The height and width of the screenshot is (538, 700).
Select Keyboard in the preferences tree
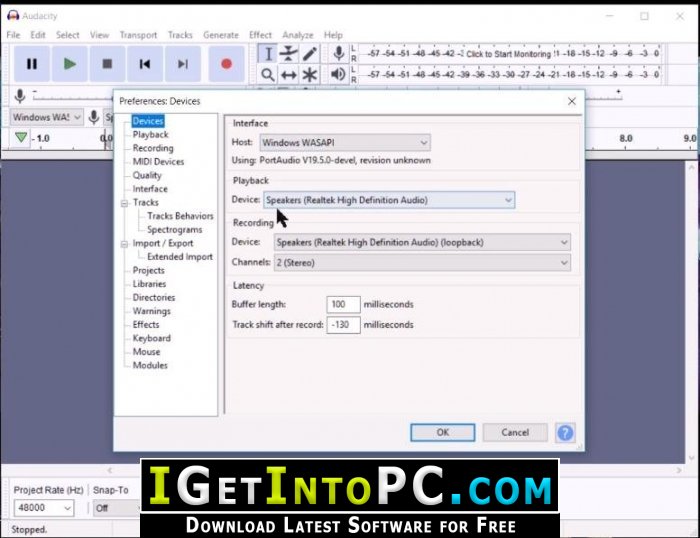(151, 338)
